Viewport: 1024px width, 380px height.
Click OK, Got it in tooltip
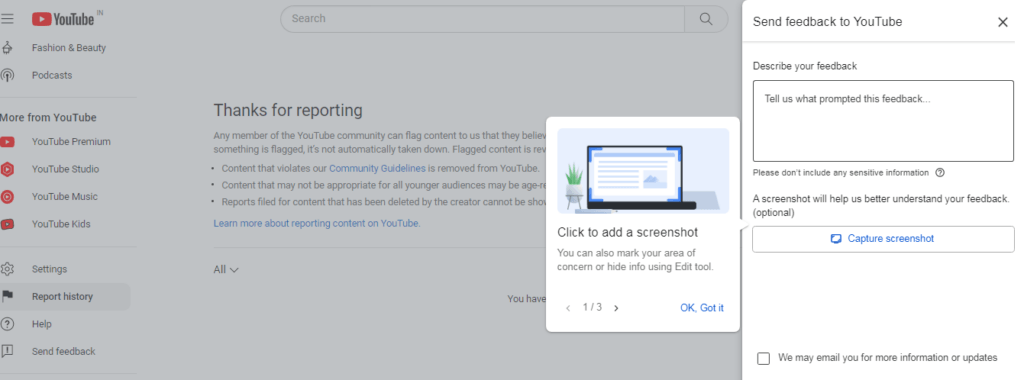click(701, 308)
